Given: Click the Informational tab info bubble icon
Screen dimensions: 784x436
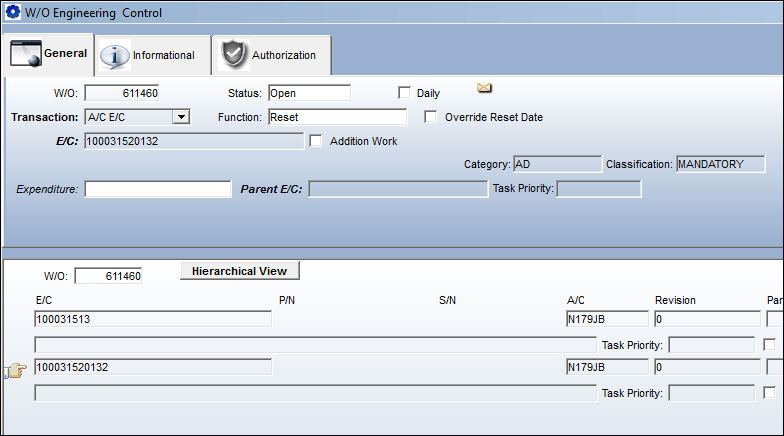Looking at the screenshot, I should [x=114, y=56].
